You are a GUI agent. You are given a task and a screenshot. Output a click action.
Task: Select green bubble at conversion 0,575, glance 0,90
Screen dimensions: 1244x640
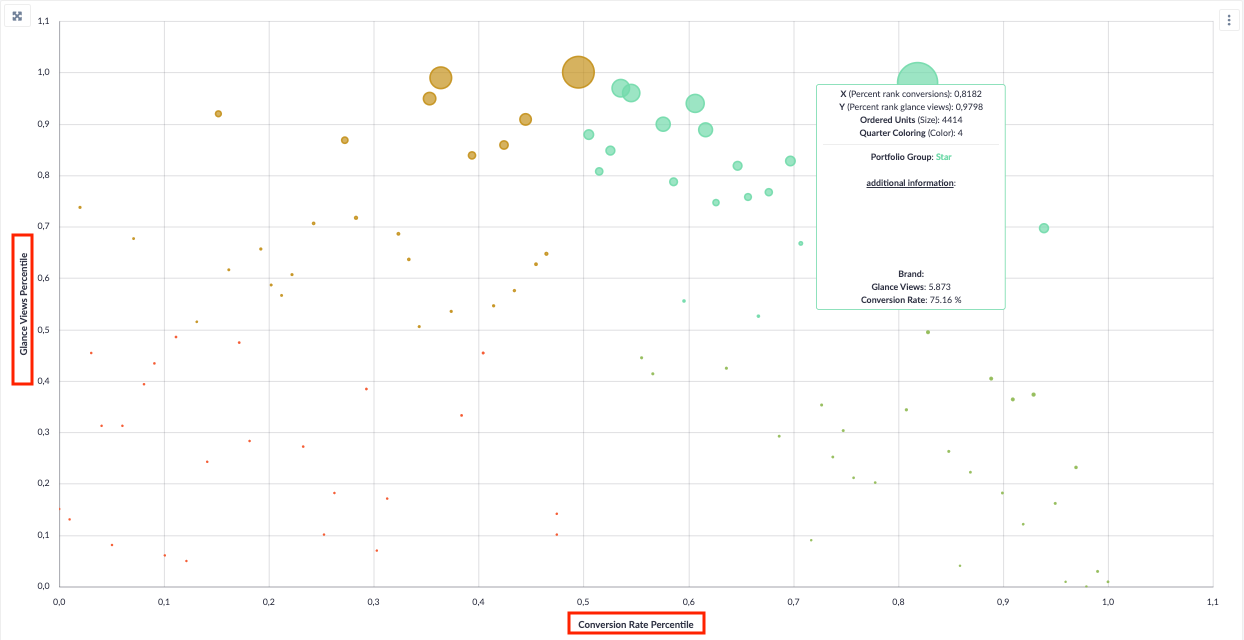[x=663, y=124]
